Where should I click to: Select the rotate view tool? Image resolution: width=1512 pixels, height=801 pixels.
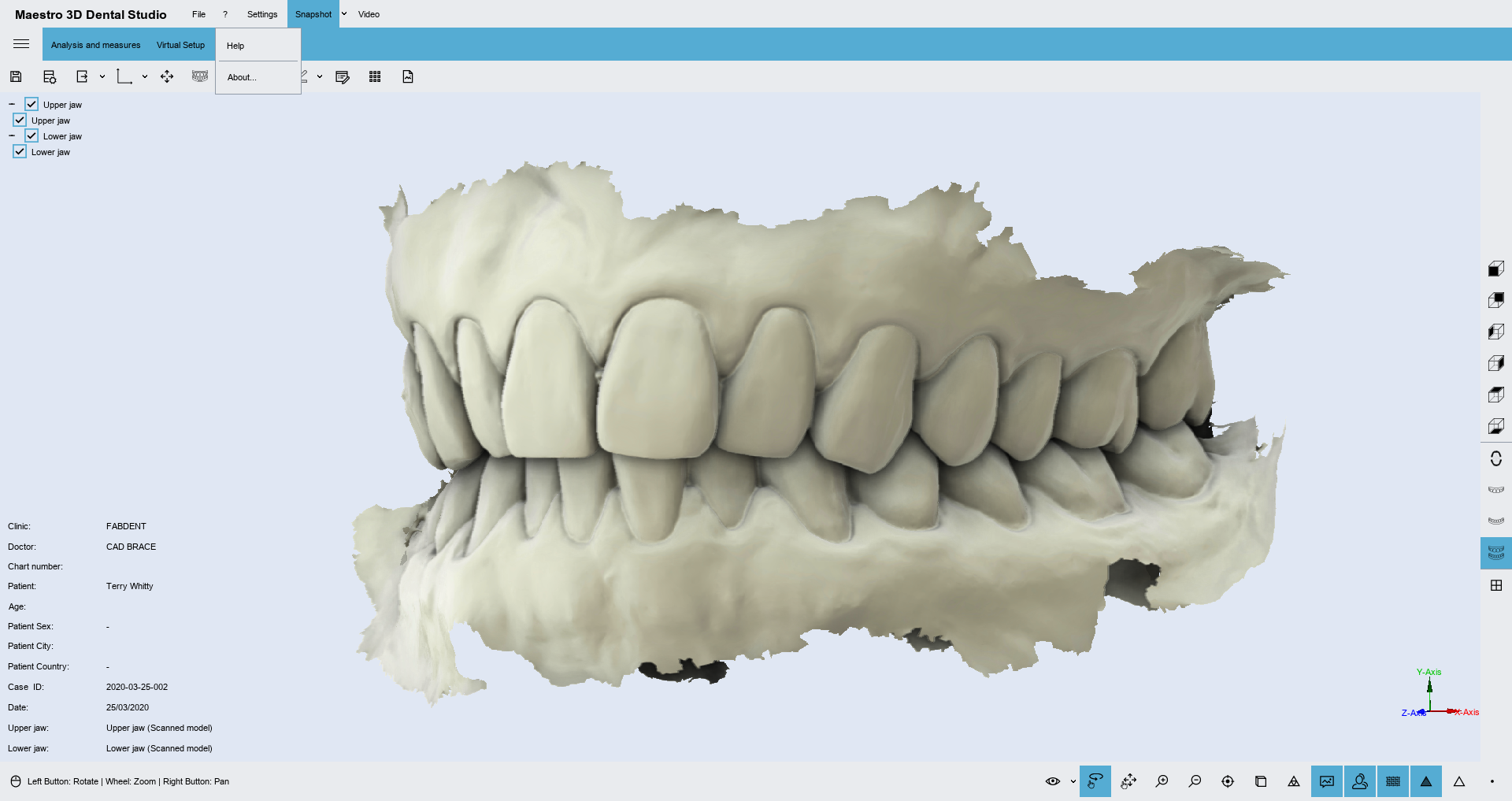(x=1095, y=781)
